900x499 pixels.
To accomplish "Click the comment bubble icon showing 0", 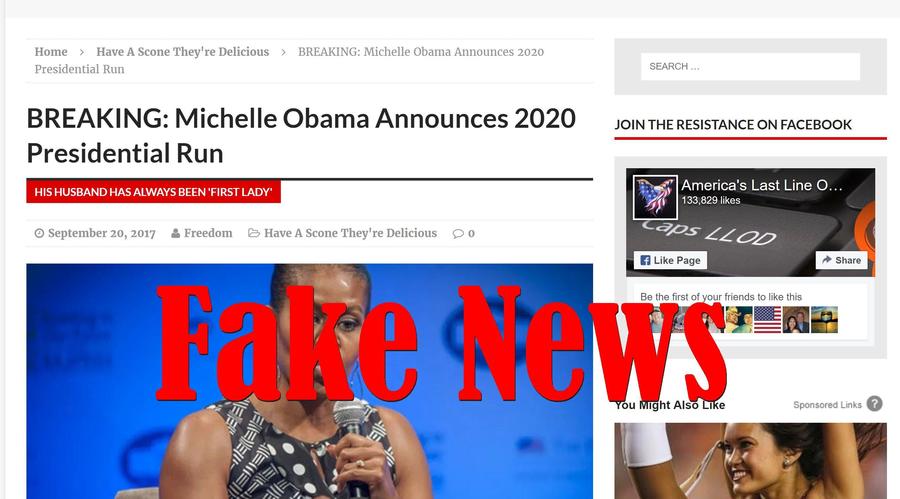I will (x=458, y=233).
